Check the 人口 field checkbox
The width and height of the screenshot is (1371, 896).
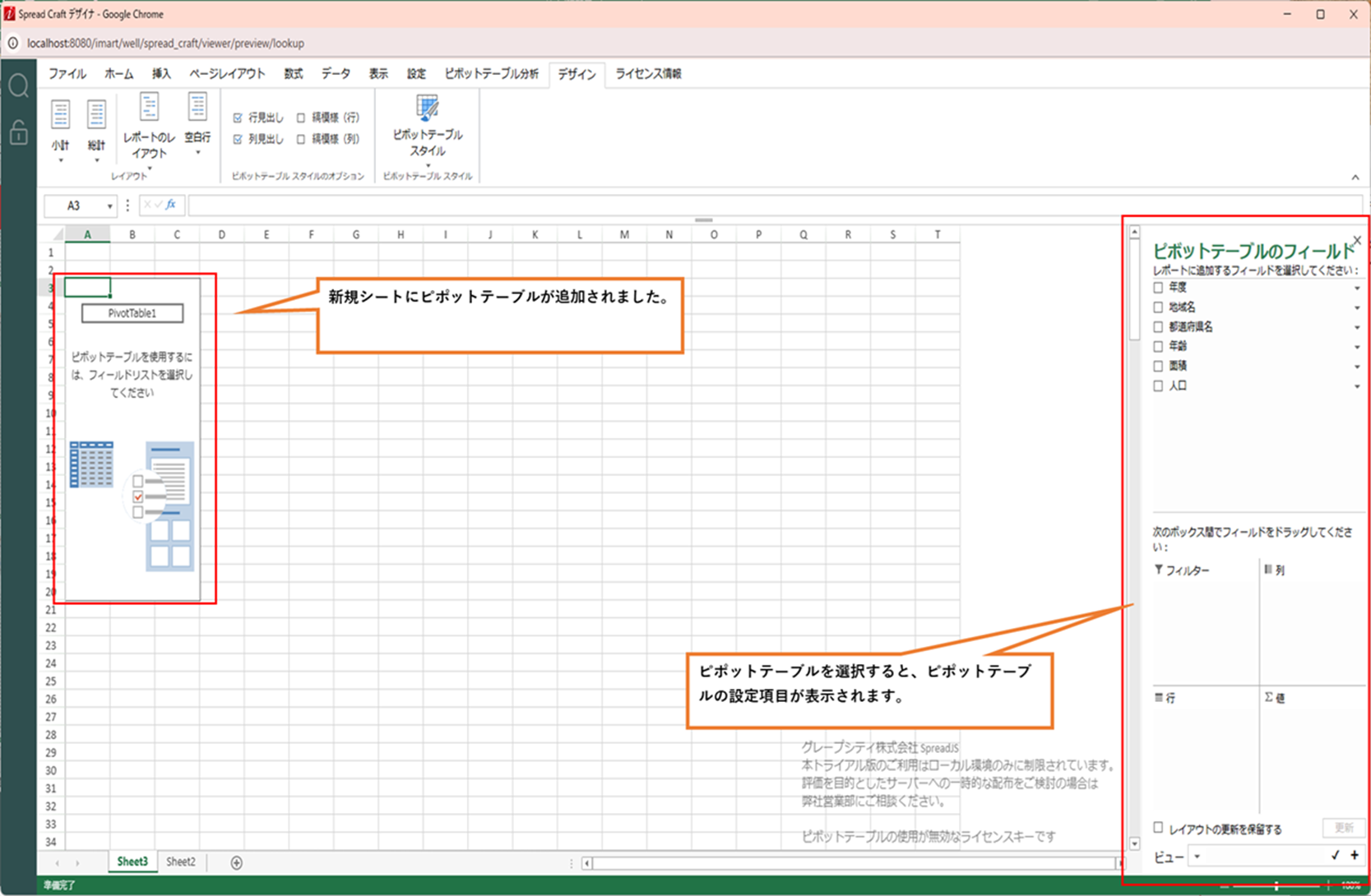1158,386
